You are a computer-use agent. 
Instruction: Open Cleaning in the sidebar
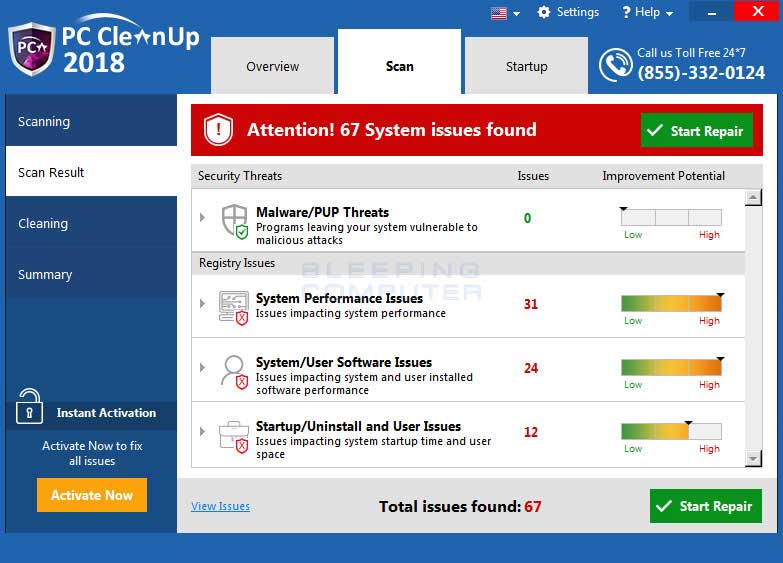point(91,223)
